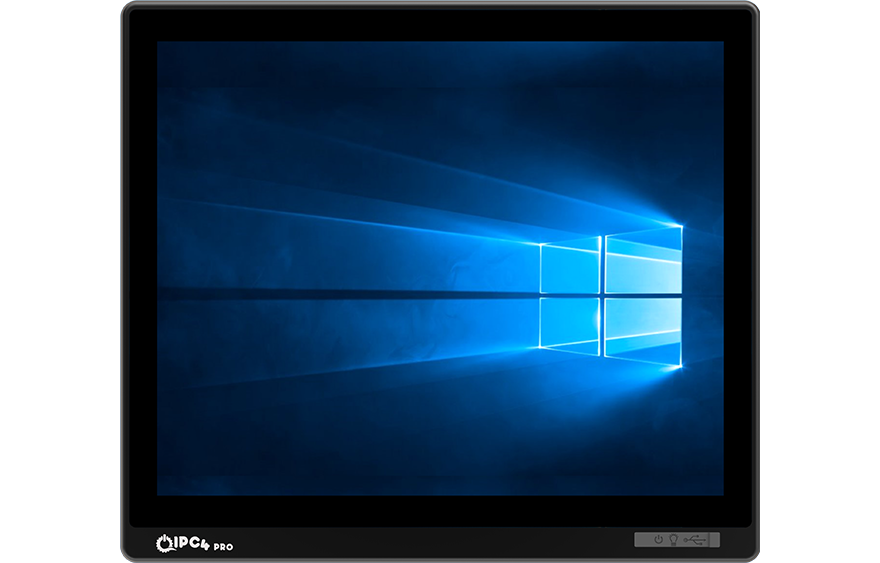Tap the USB symbol on the bezel

coord(694,540)
